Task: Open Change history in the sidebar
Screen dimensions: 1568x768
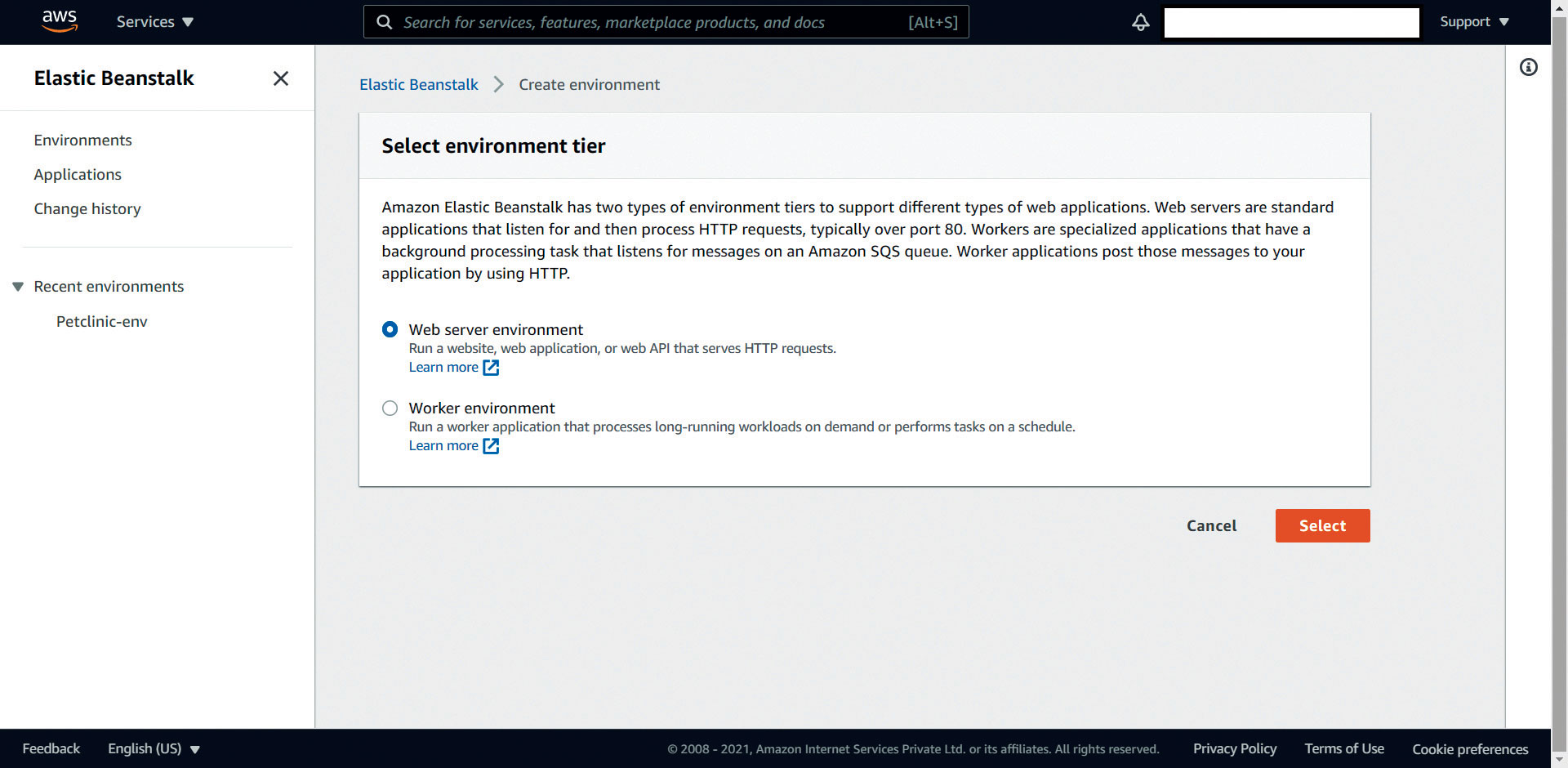Action: (x=87, y=208)
